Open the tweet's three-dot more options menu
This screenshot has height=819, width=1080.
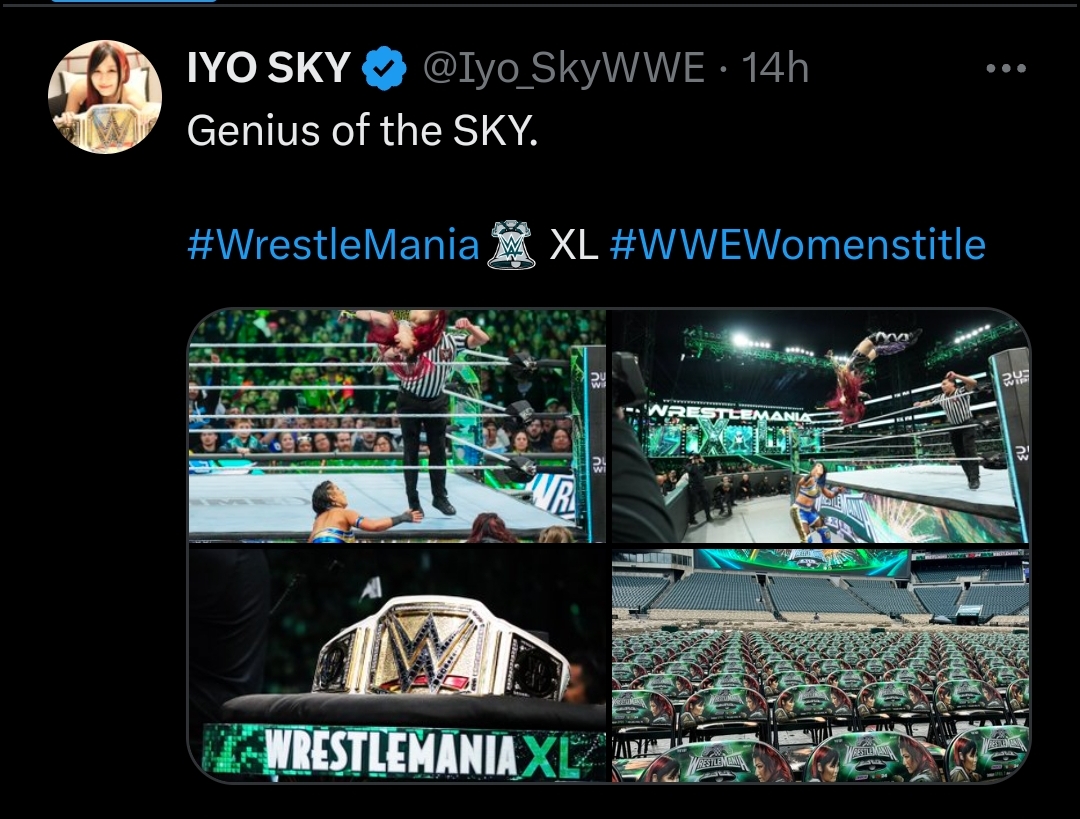click(1006, 68)
